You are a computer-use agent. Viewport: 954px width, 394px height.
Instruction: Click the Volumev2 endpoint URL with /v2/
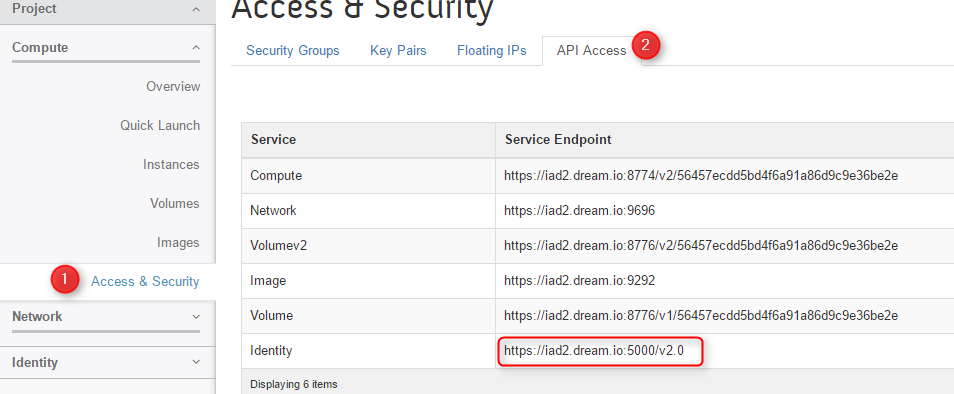tap(701, 246)
